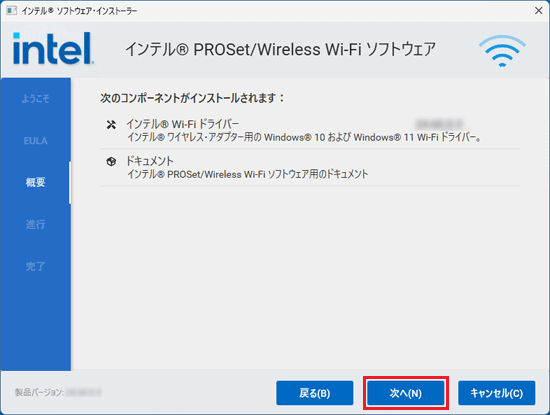The image size is (550, 415).
Task: Click the installer app icon in title bar
Action: tap(11, 11)
